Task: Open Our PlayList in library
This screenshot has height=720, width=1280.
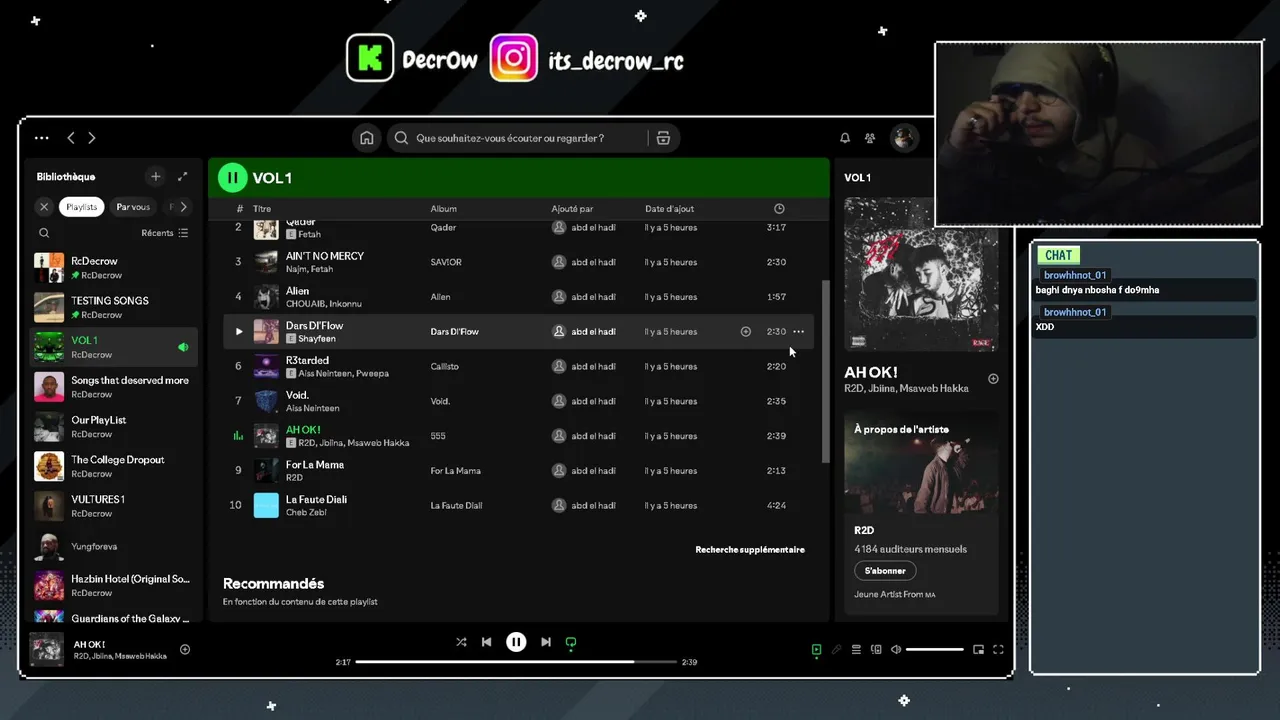Action: (115, 427)
